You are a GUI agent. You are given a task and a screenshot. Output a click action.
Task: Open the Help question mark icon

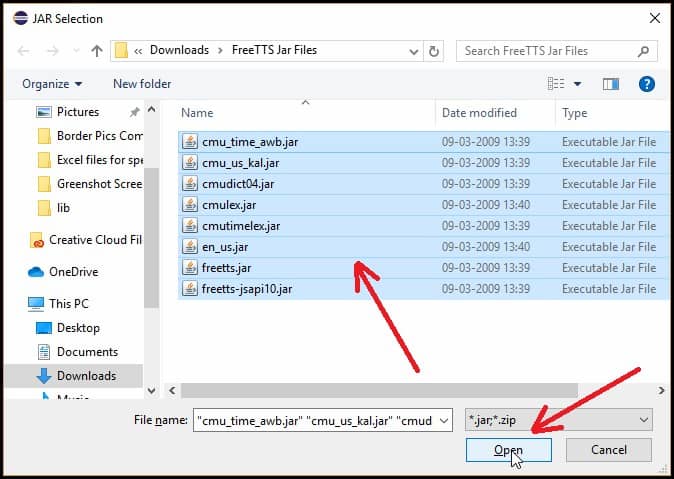[x=646, y=84]
